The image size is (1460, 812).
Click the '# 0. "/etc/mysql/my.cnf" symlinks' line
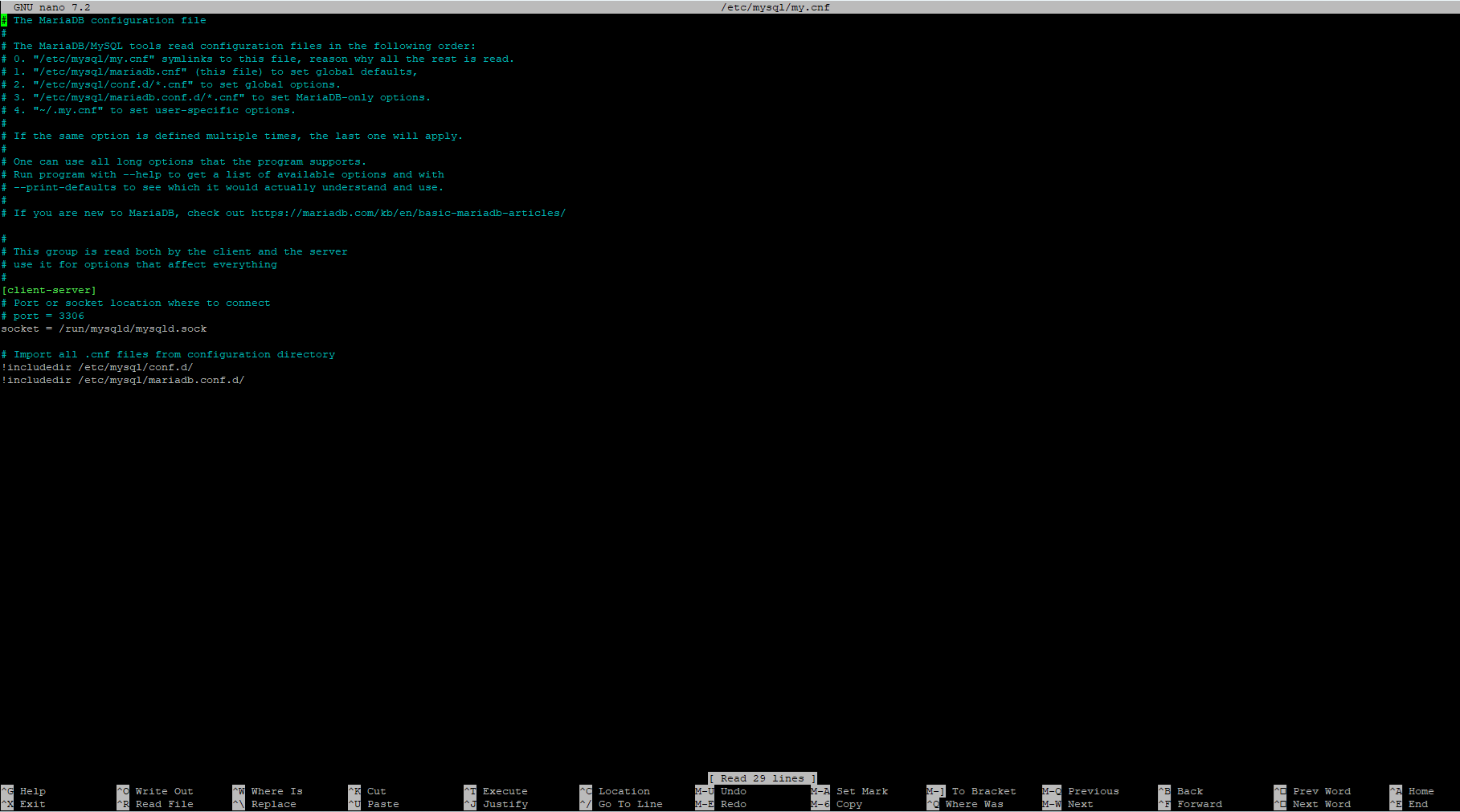pos(258,59)
